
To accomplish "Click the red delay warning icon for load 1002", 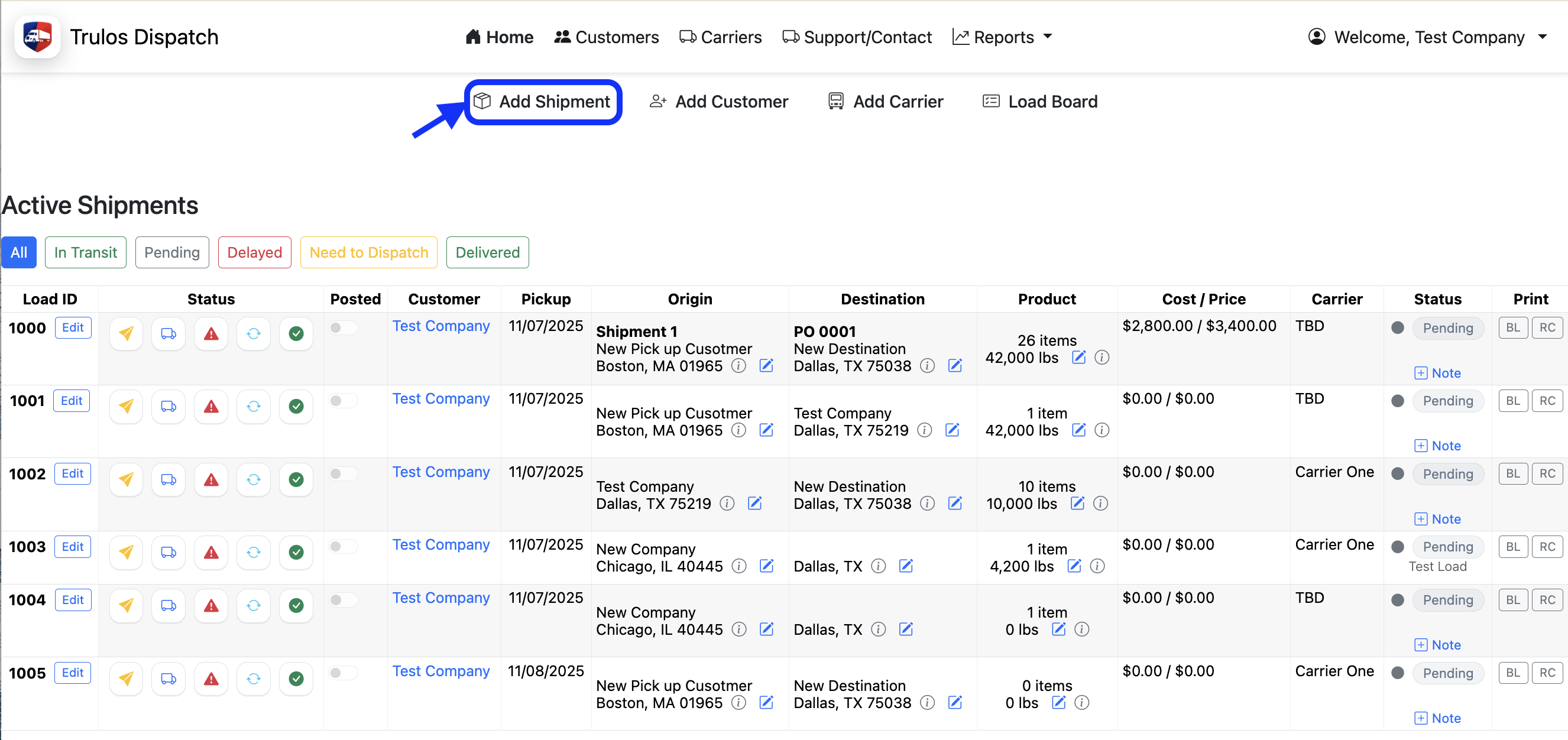I will pos(210,479).
